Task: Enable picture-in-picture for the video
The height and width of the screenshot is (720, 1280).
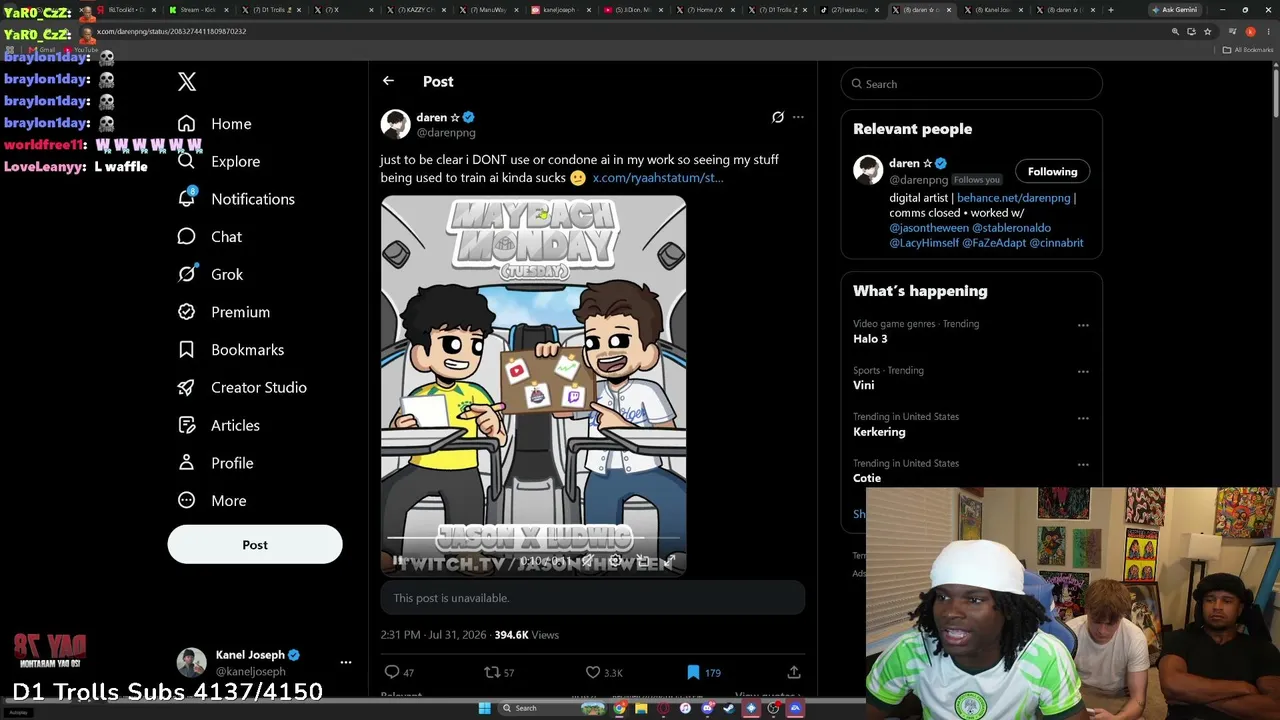Action: click(643, 561)
